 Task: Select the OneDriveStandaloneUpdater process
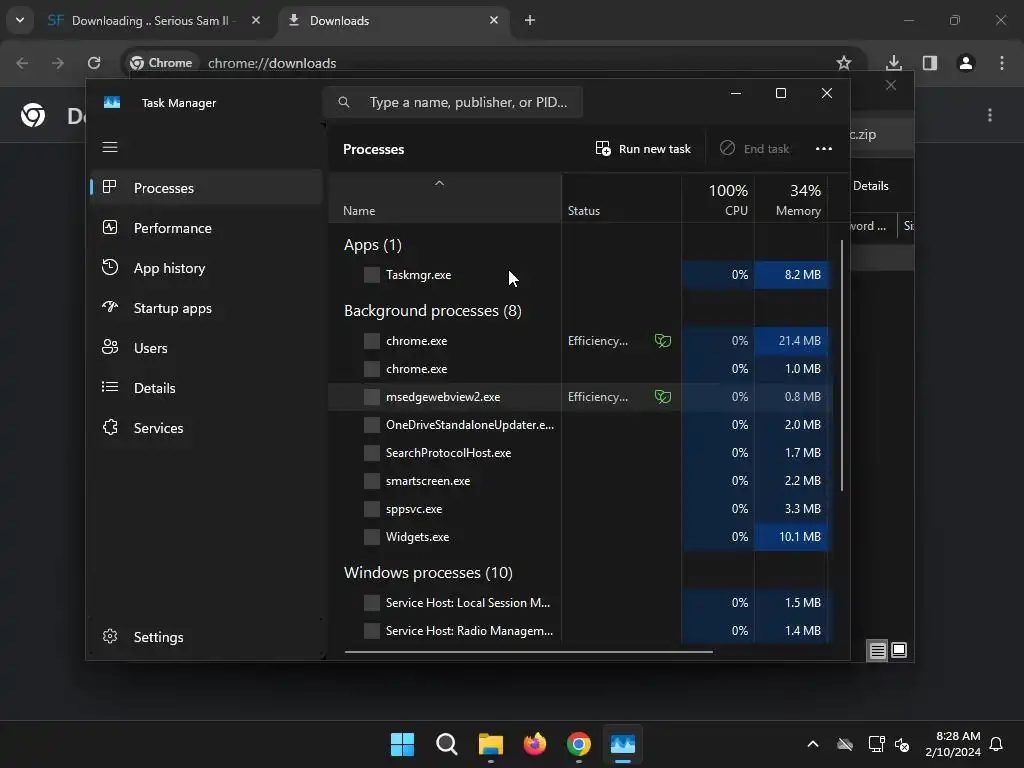click(579, 425)
